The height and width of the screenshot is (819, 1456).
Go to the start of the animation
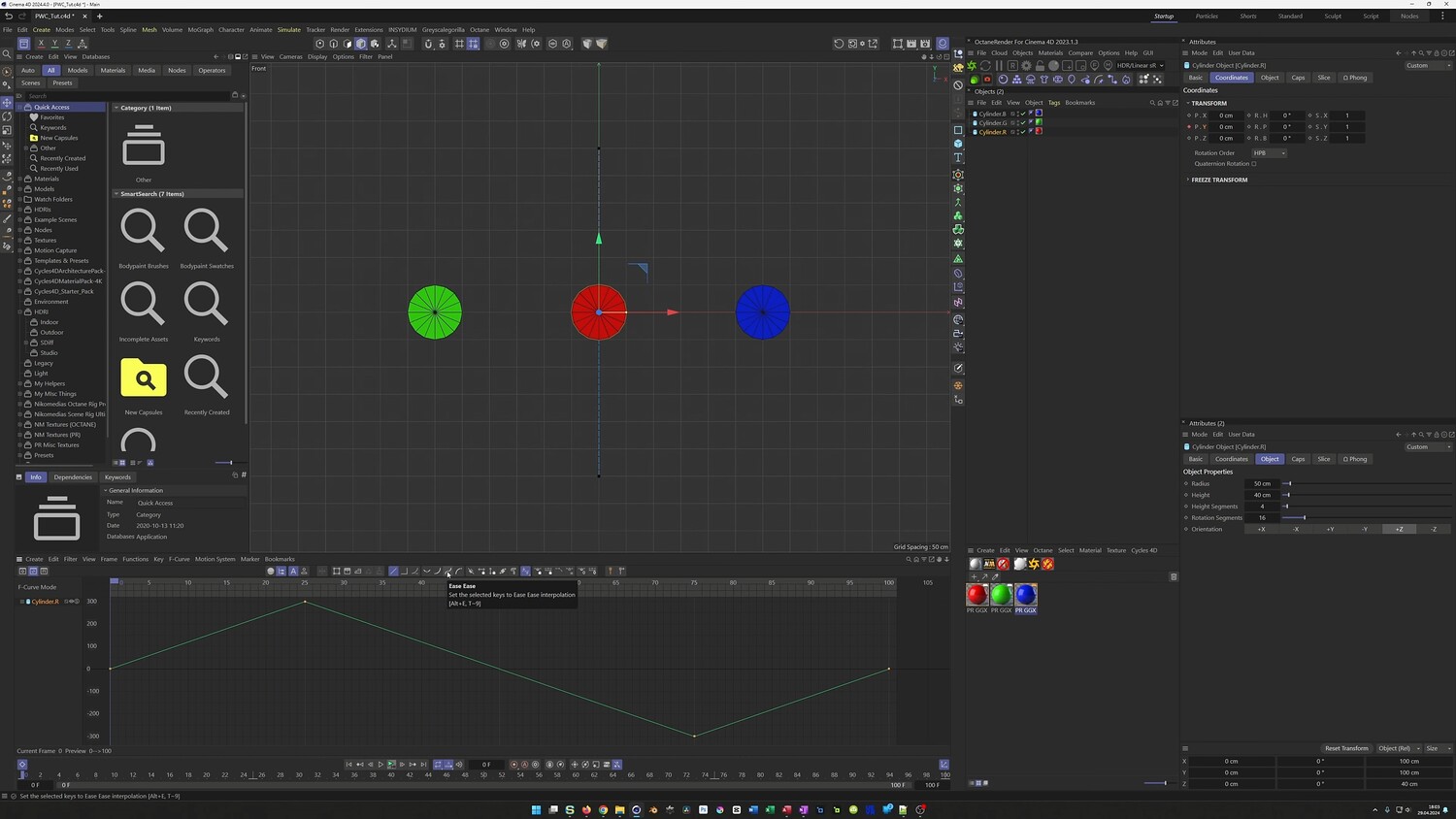tap(348, 765)
